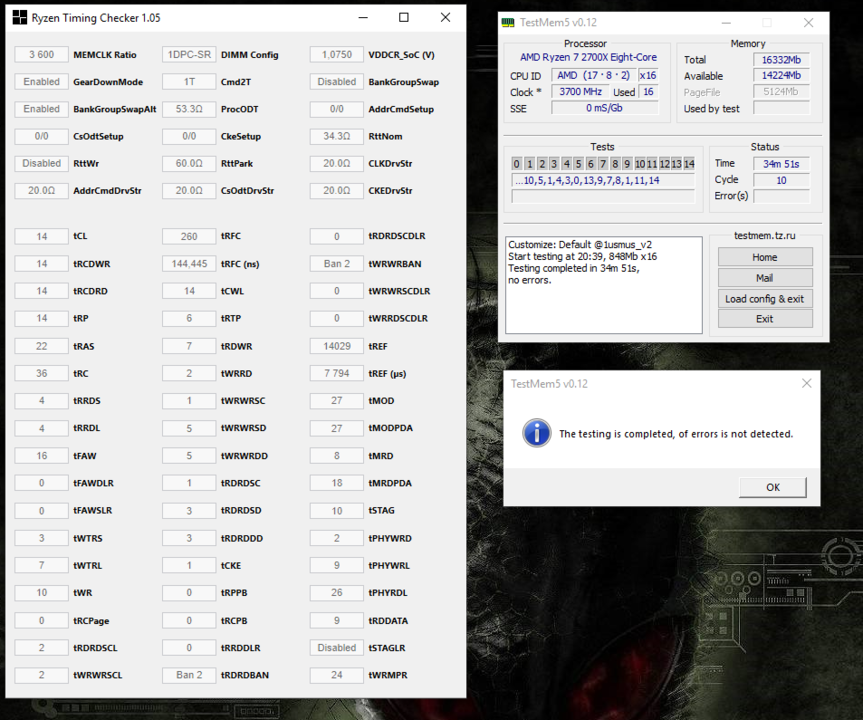Click the test order sequence field
Screen dimensions: 863x720
coord(603,180)
